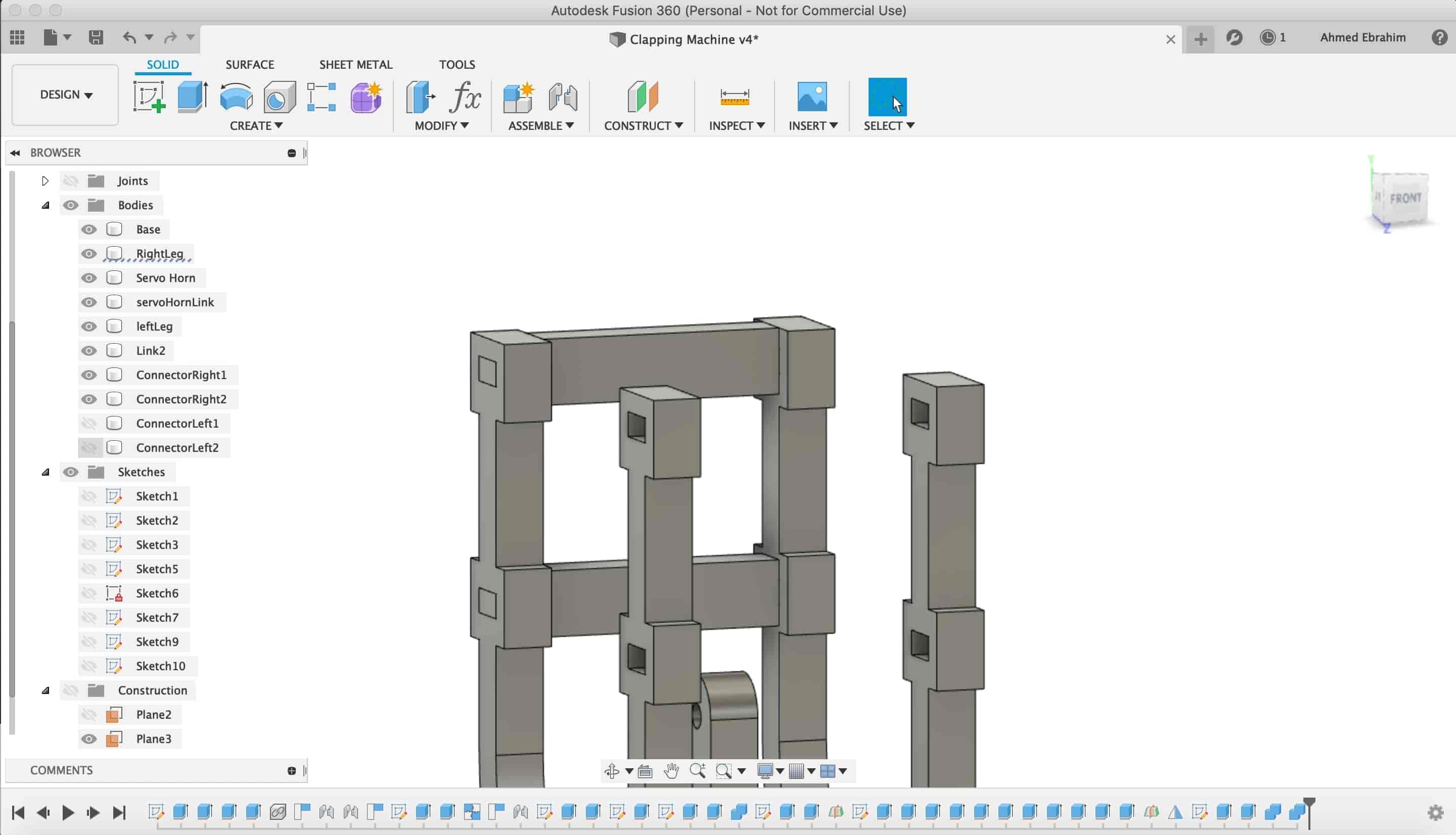This screenshot has width=1456, height=835.
Task: Open the INSERT menu
Action: (x=813, y=125)
